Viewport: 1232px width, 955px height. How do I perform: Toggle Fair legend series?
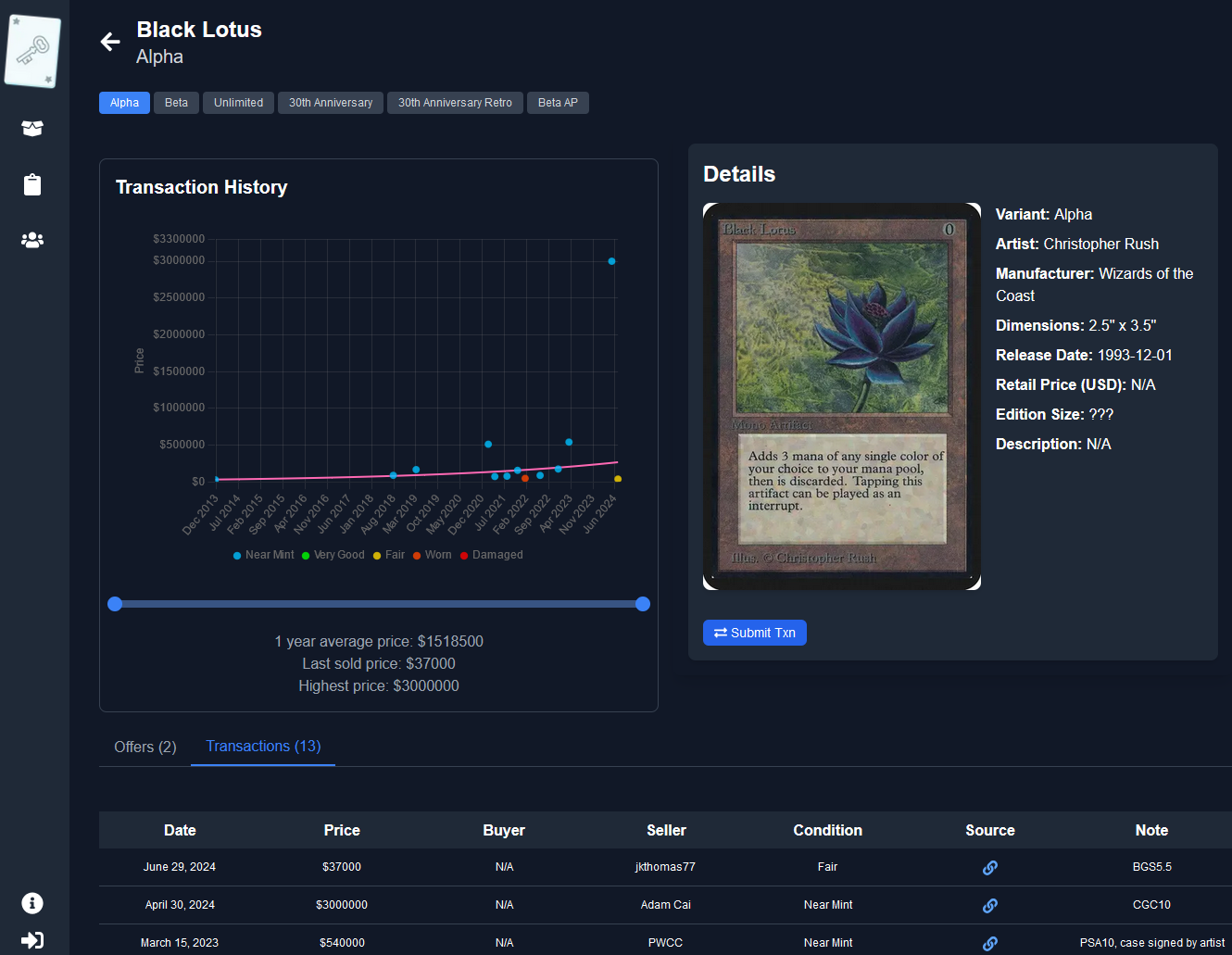(x=389, y=555)
